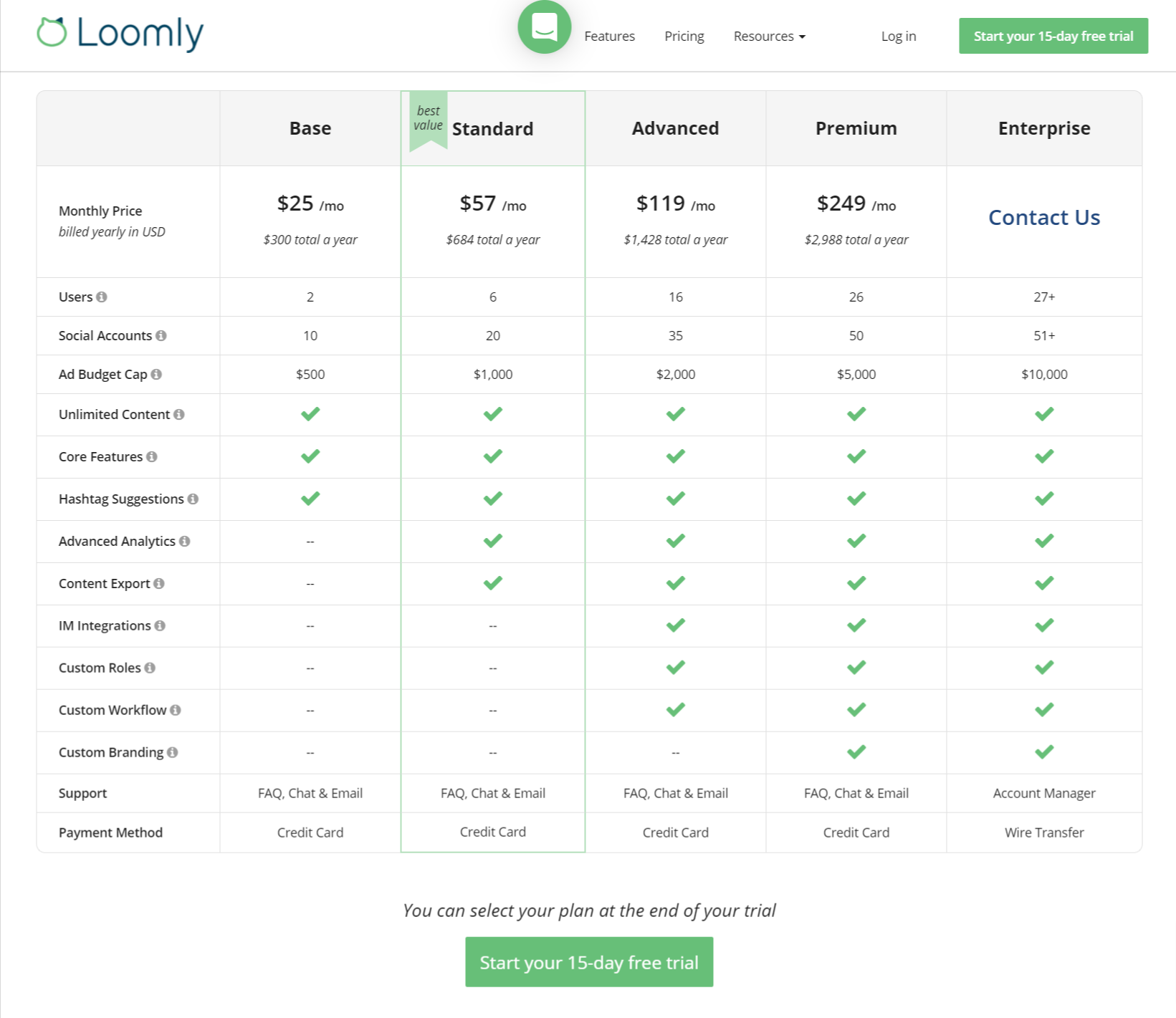Click the $25 /mo price

click(310, 204)
